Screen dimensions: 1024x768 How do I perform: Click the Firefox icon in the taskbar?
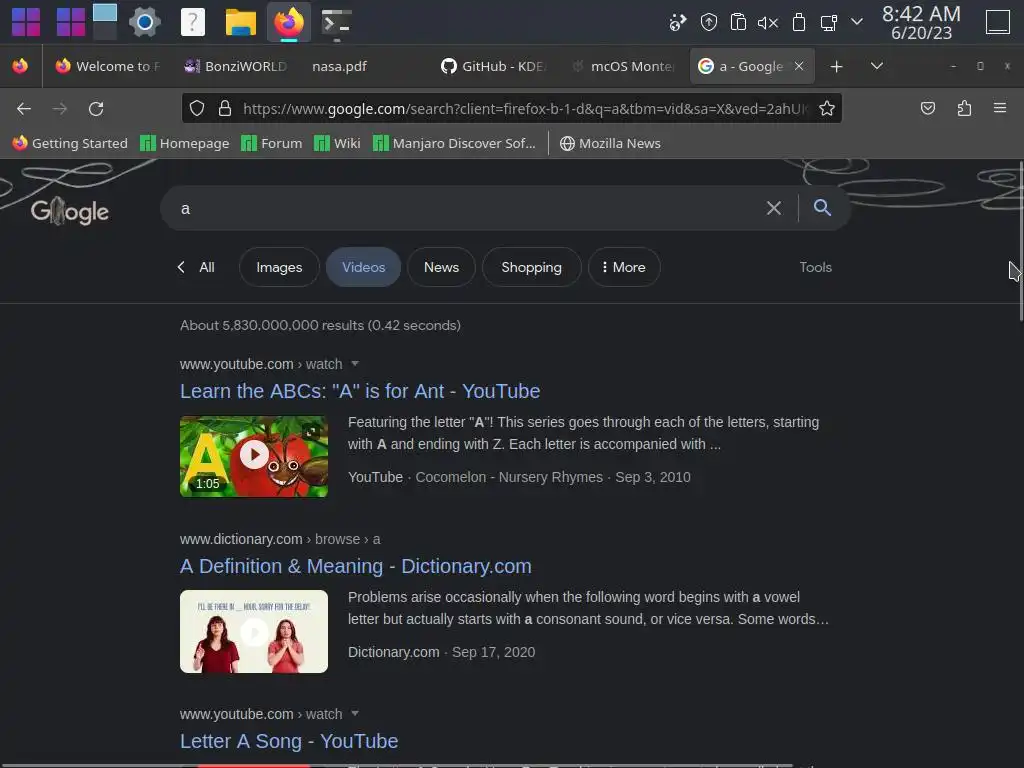pos(289,22)
